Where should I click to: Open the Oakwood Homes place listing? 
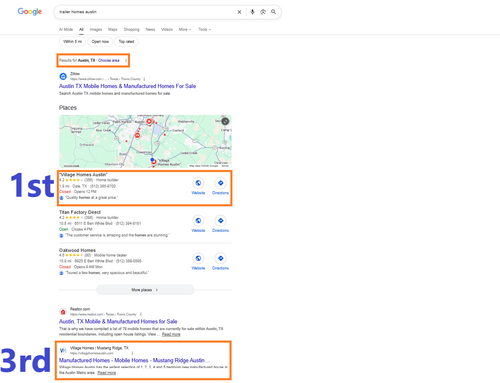pos(77,250)
